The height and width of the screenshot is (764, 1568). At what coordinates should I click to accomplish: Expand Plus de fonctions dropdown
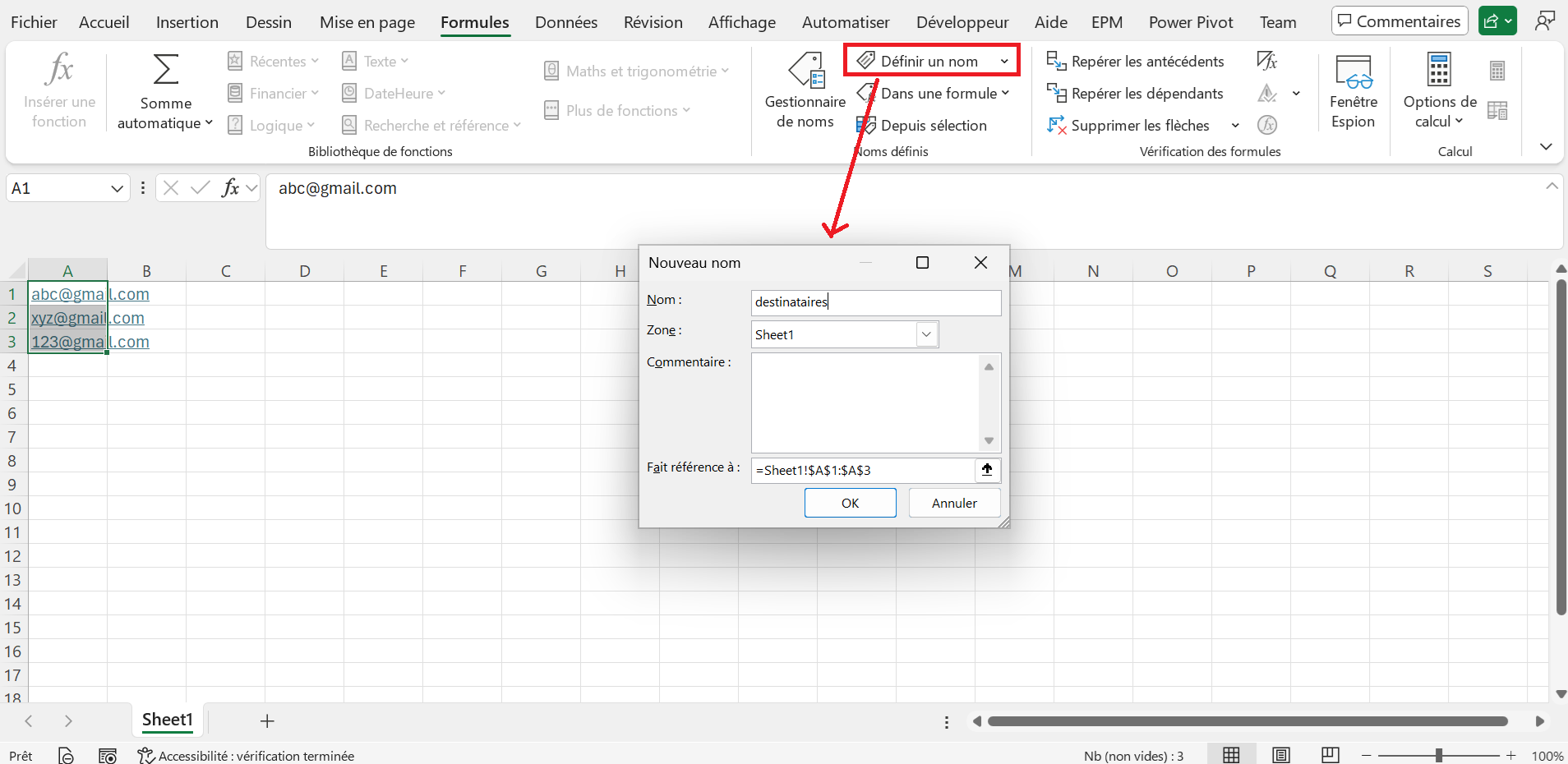tap(686, 110)
